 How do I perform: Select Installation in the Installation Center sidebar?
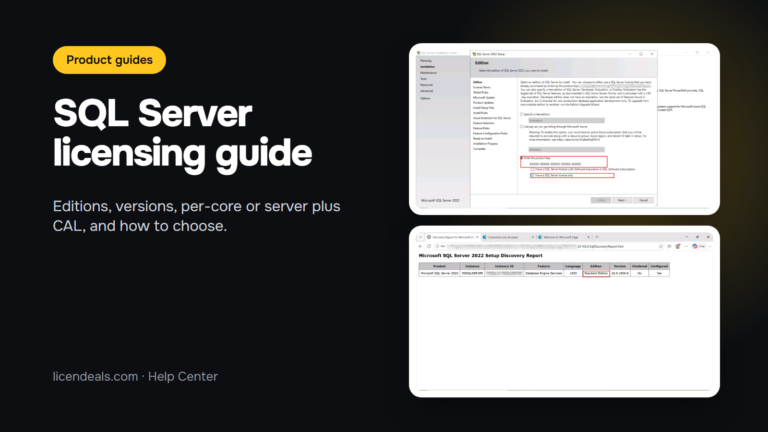click(427, 67)
